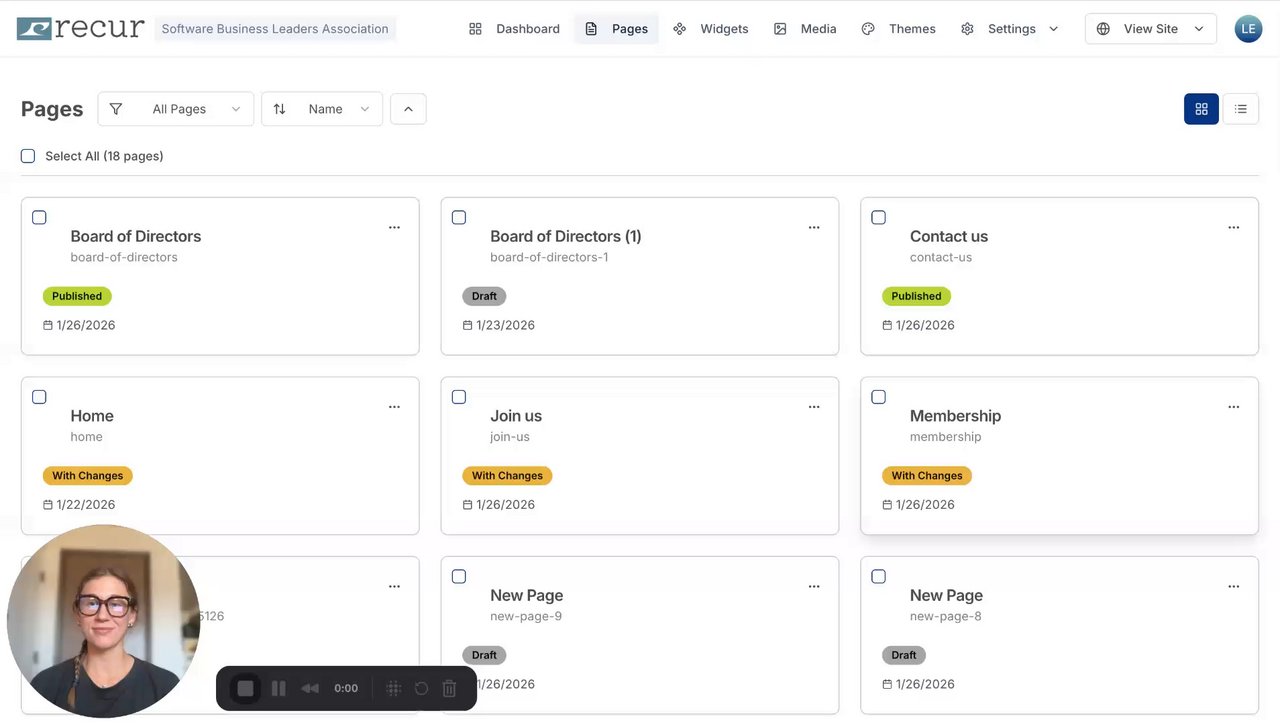Open the Contact us card ellipsis menu
Viewport: 1280px width, 725px height.
pos(1234,227)
